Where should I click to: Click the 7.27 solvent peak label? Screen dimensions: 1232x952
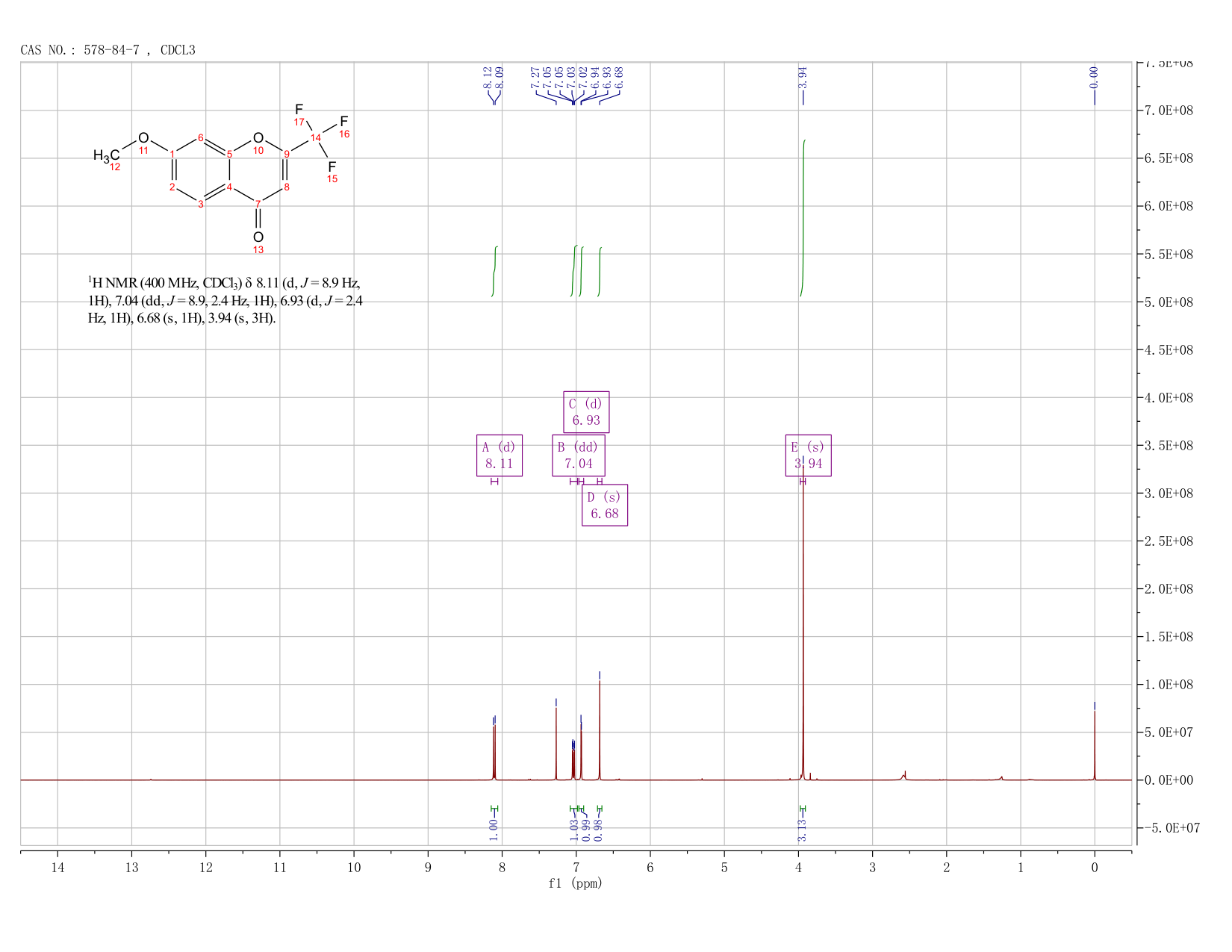pos(535,77)
